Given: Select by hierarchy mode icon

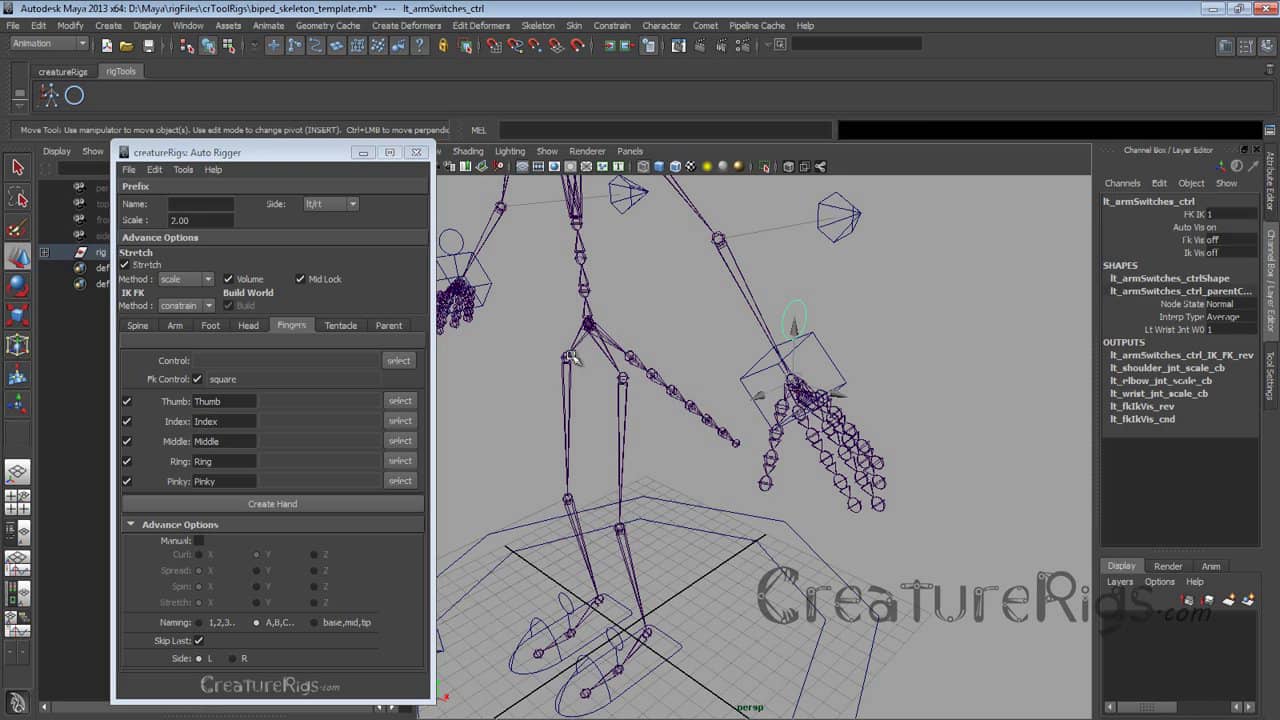Looking at the screenshot, I should click(x=187, y=45).
